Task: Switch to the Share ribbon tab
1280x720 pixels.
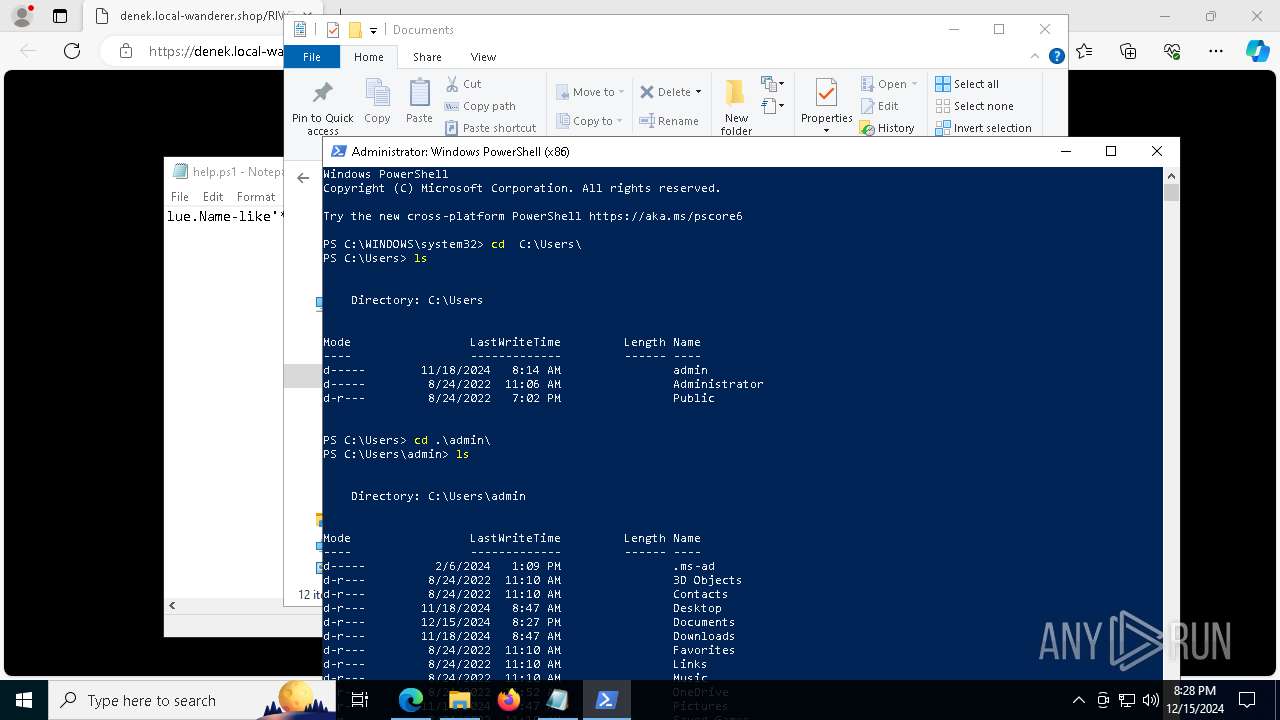Action: 427,57
